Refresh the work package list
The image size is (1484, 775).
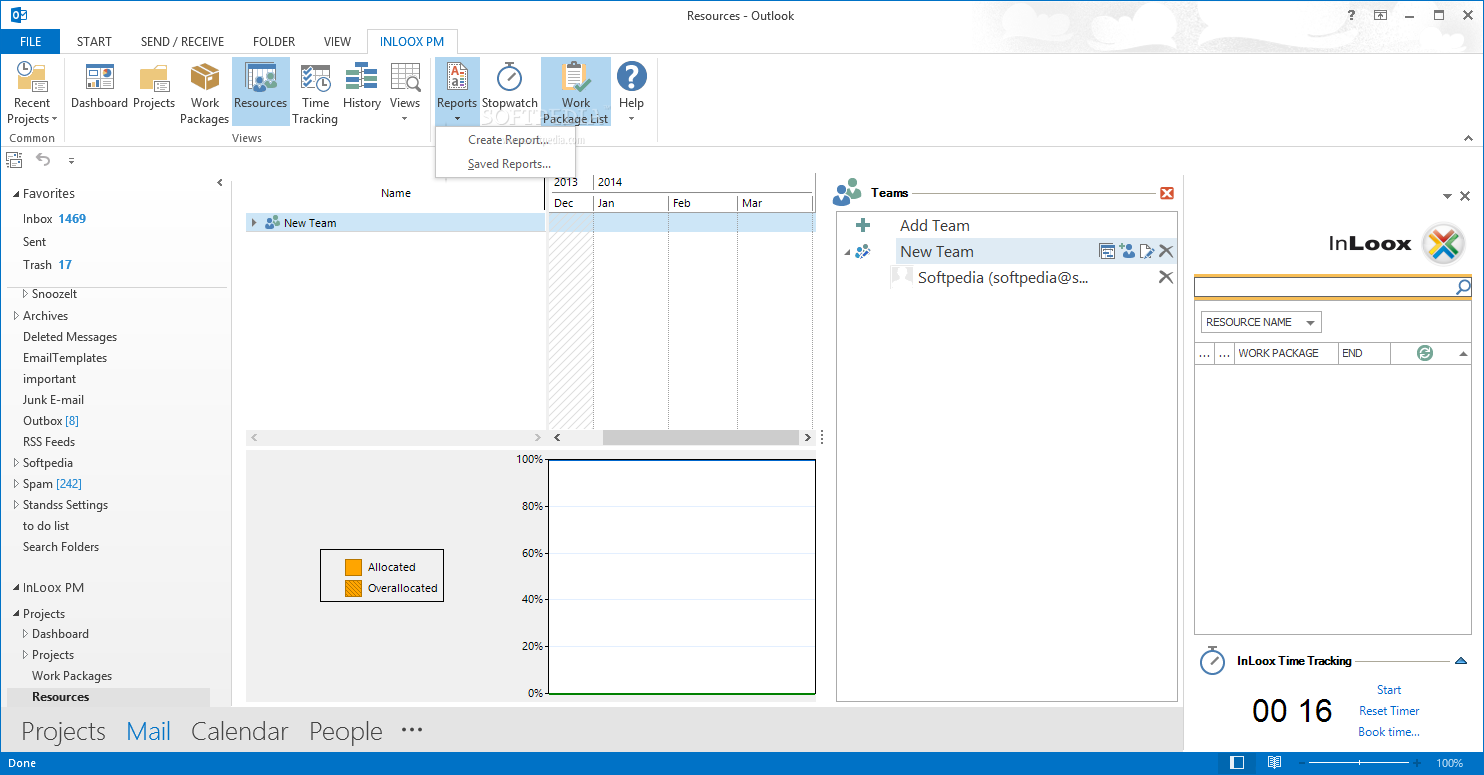(x=1425, y=353)
